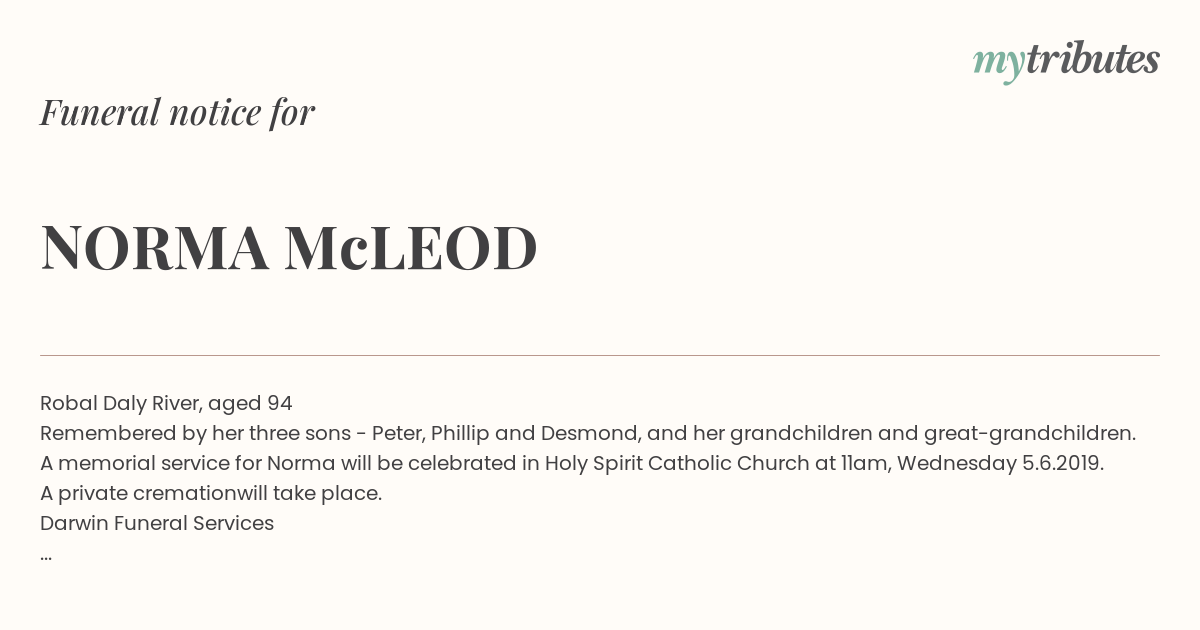The height and width of the screenshot is (630, 1200).
Task: Click the private cremation line
Action: tap(211, 494)
